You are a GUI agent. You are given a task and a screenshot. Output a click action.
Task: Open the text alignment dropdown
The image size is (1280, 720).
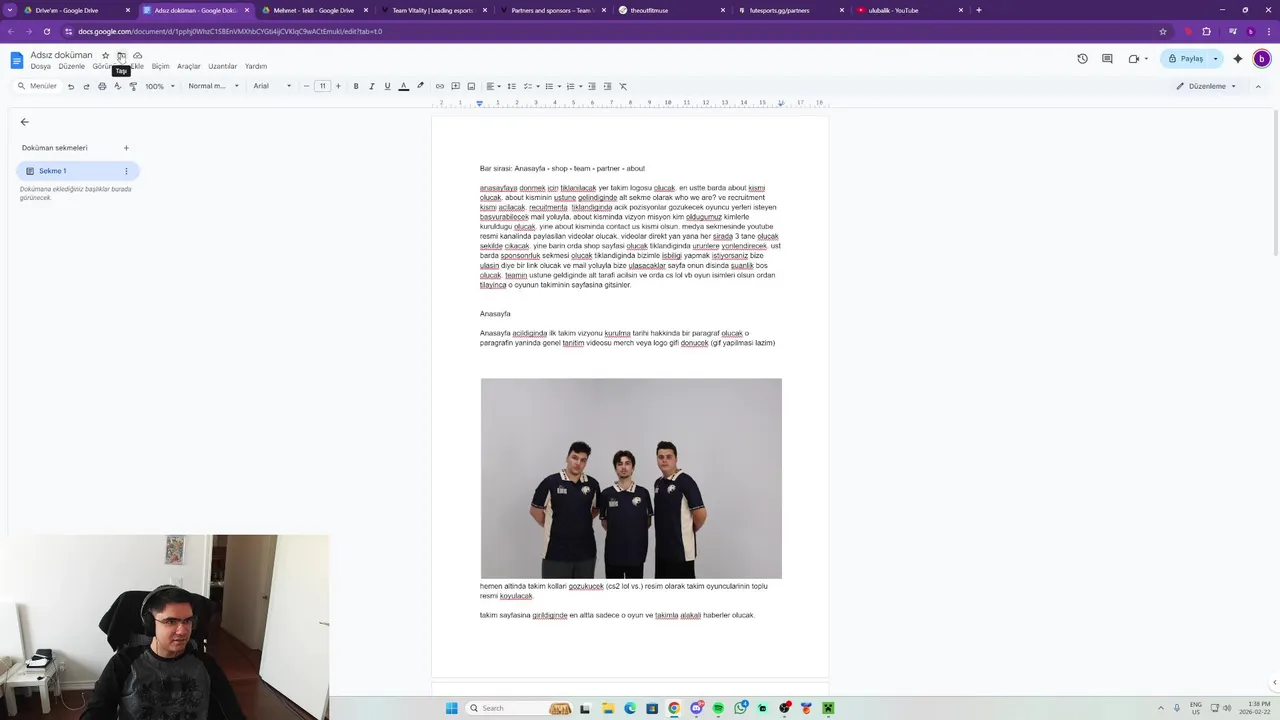coord(493,86)
